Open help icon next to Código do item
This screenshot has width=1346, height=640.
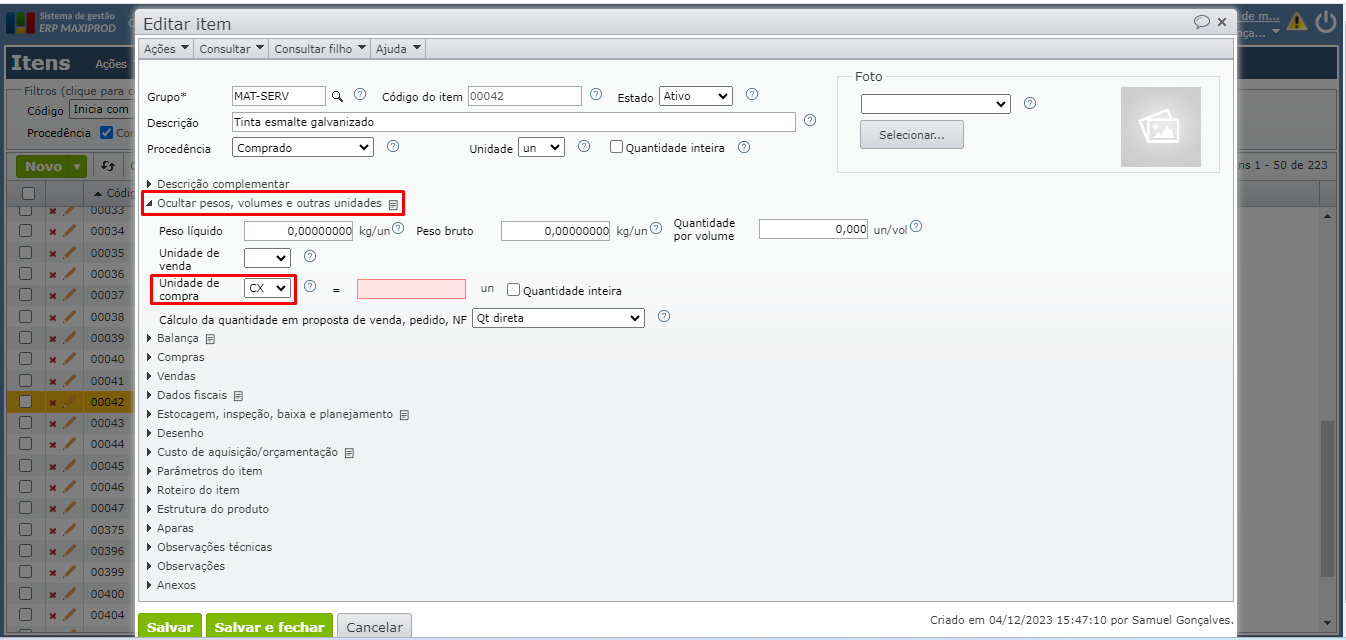[596, 95]
